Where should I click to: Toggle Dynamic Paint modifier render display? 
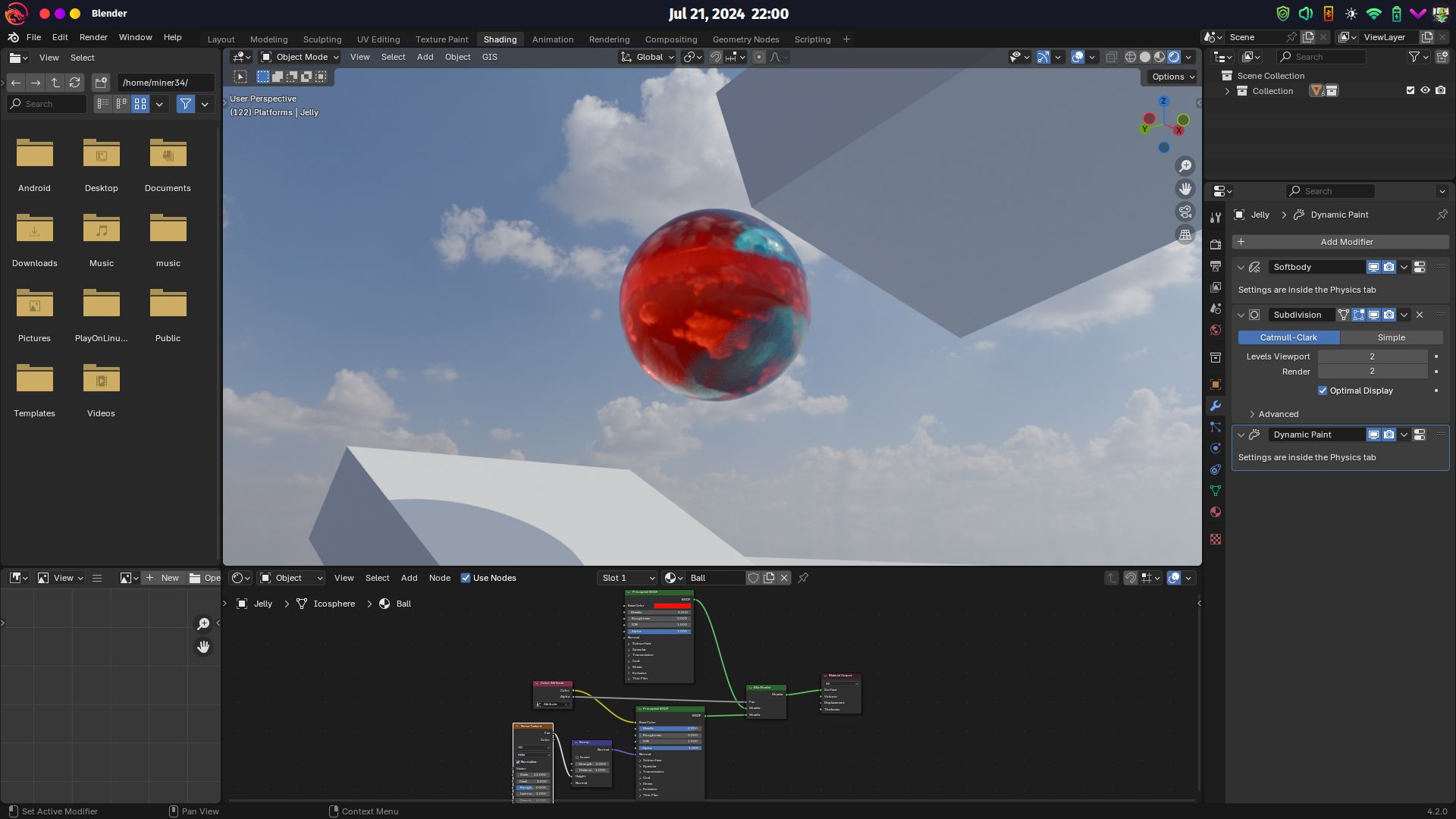point(1389,435)
